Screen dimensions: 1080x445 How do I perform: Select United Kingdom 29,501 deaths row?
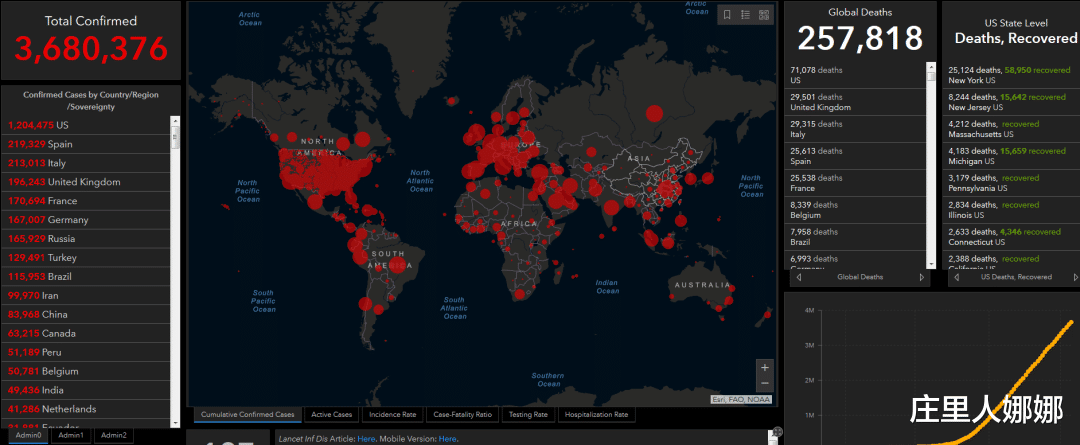click(856, 102)
